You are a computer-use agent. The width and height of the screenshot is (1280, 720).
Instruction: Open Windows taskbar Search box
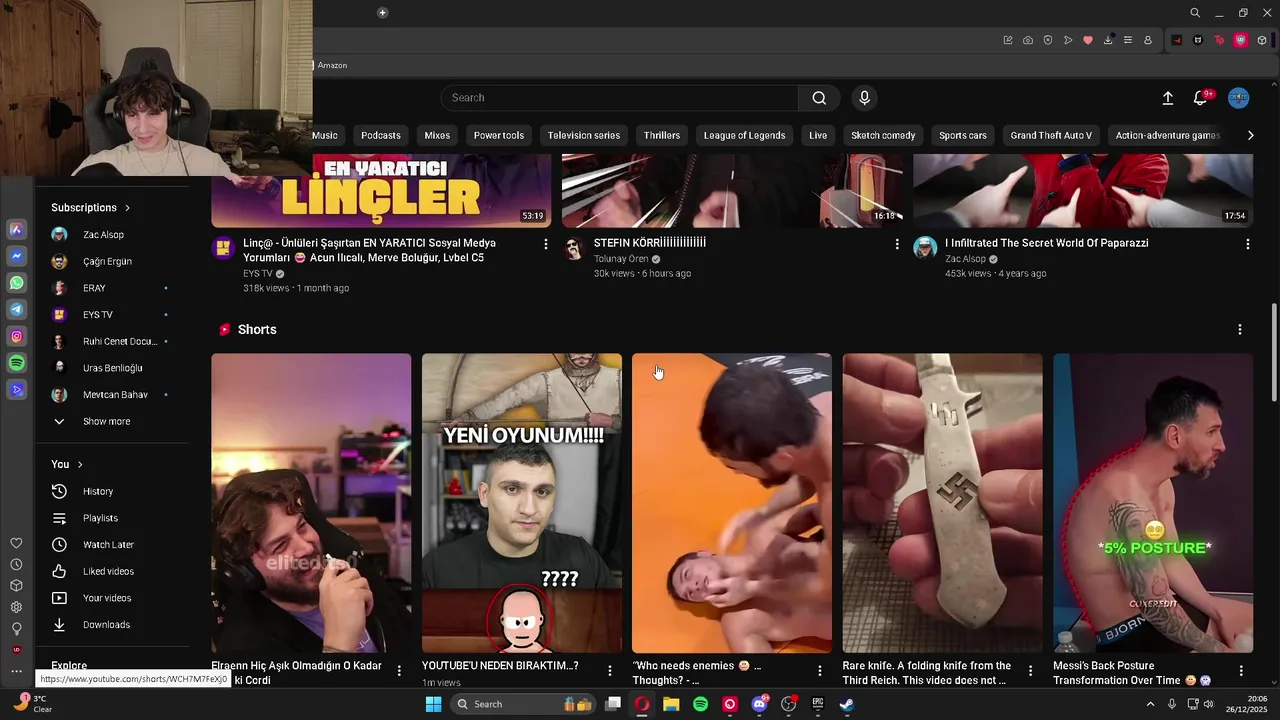pyautogui.click(x=521, y=704)
